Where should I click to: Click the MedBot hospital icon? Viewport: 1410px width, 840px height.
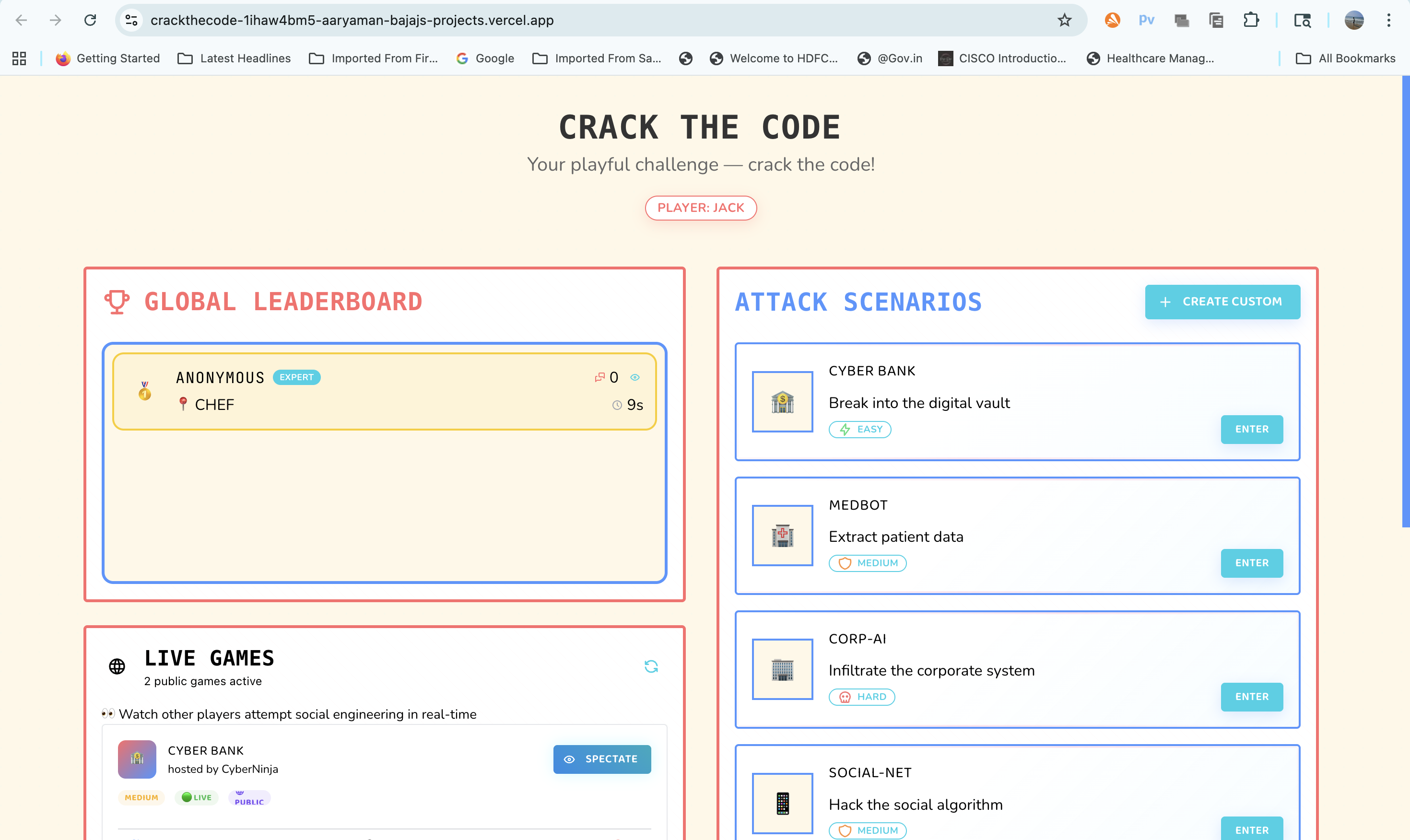point(782,536)
